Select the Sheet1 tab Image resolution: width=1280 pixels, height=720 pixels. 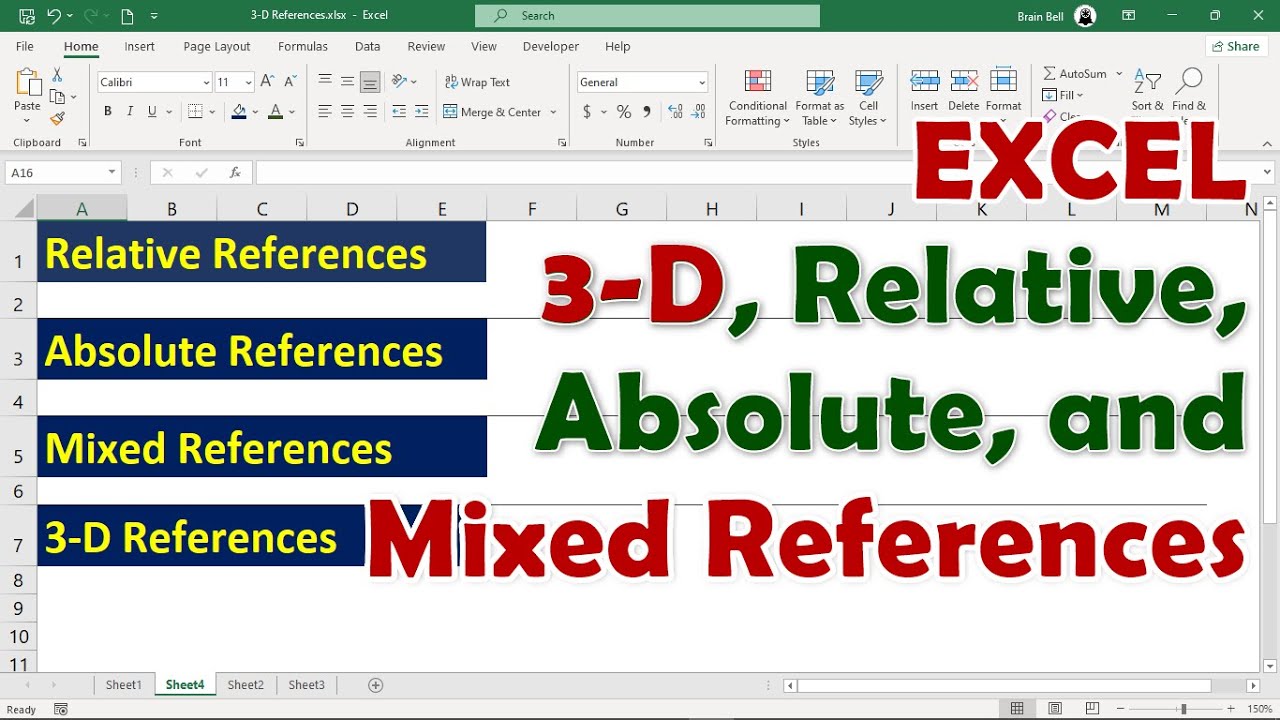124,685
